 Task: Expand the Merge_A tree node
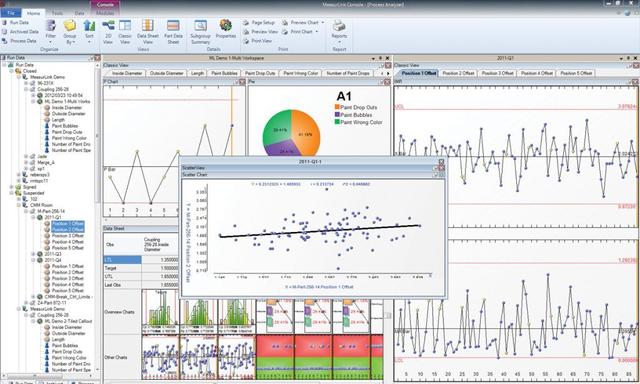pos(26,162)
